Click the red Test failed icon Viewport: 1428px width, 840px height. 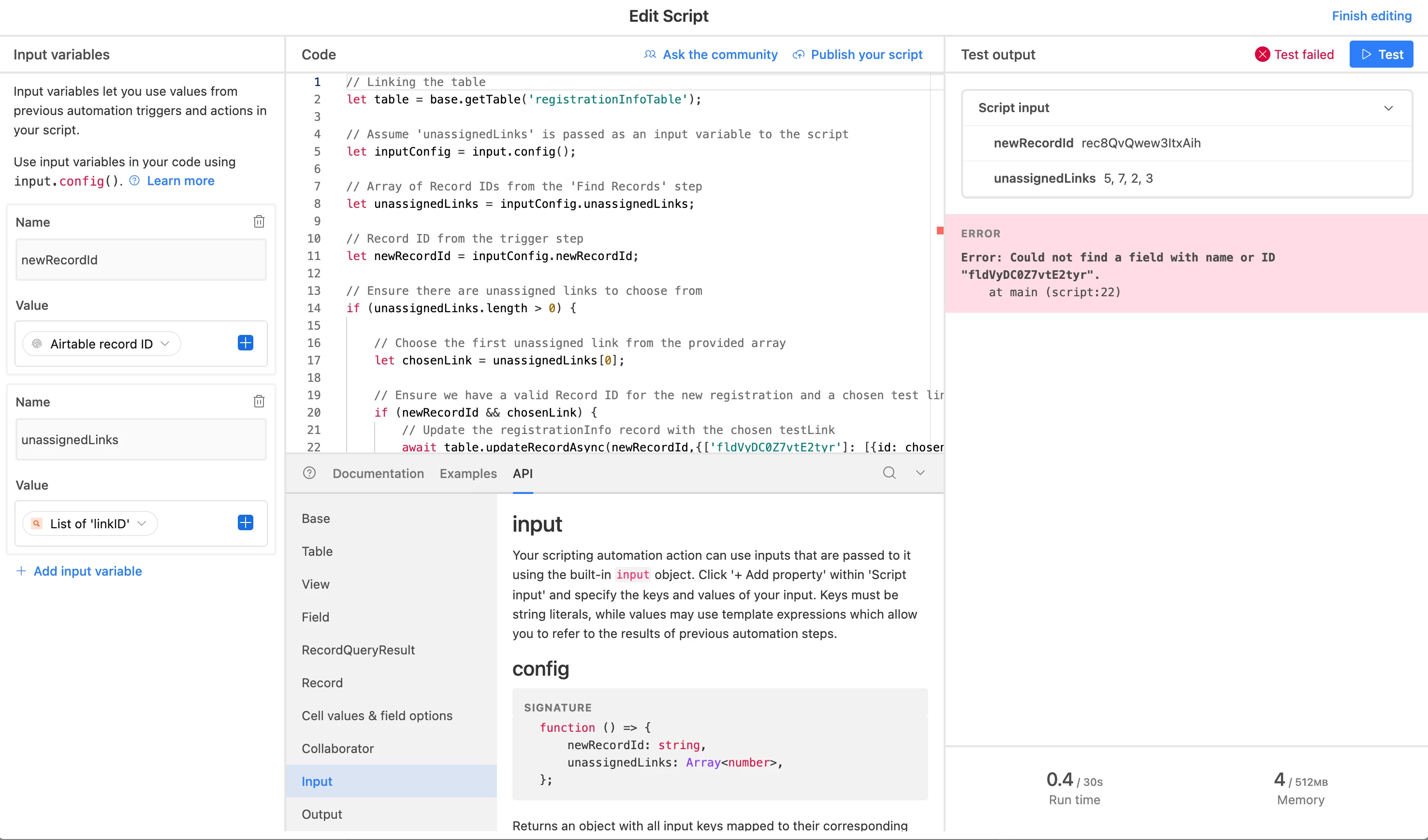pos(1263,55)
